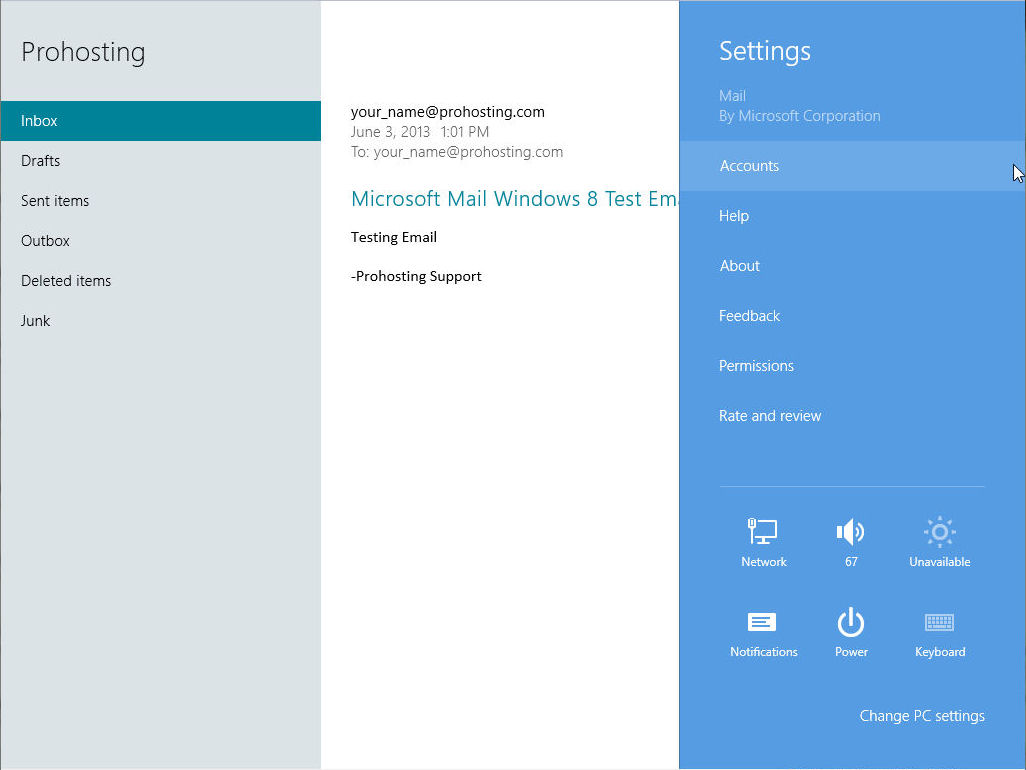Screen dimensions: 1026x770
Task: Click the 'Testing Email' body text
Action: (x=394, y=237)
